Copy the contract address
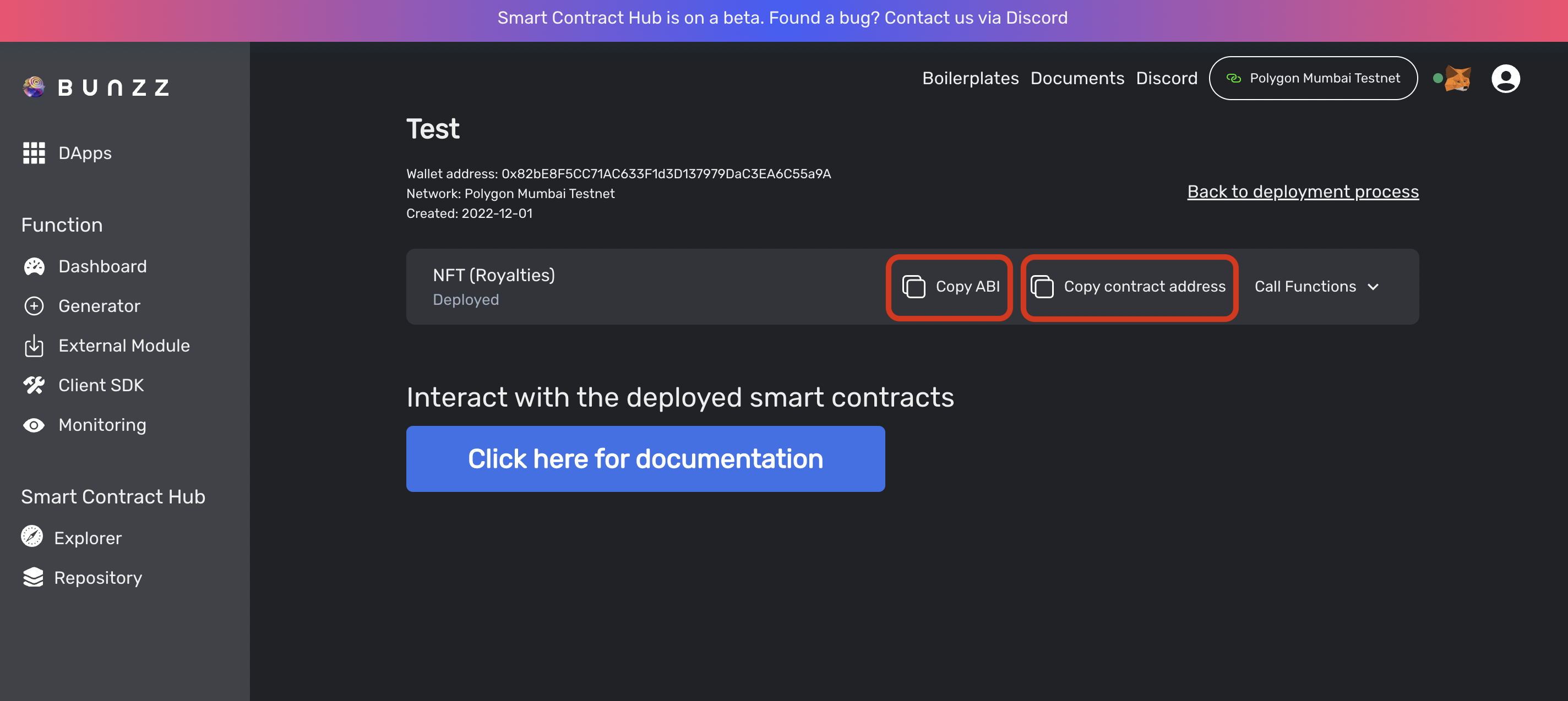1568x701 pixels. [1129, 287]
